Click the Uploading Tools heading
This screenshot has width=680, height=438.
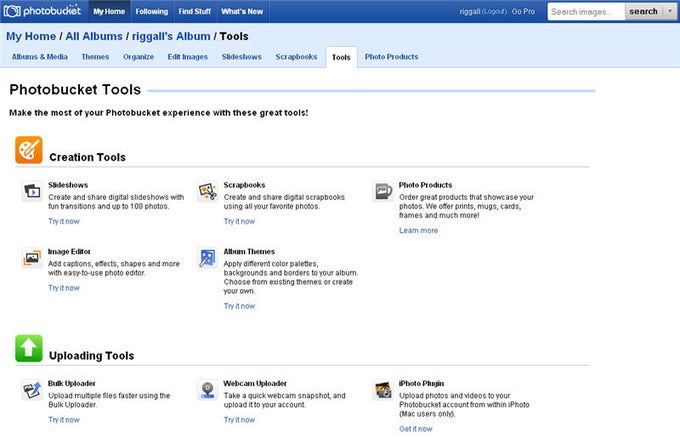pyautogui.click(x=92, y=356)
